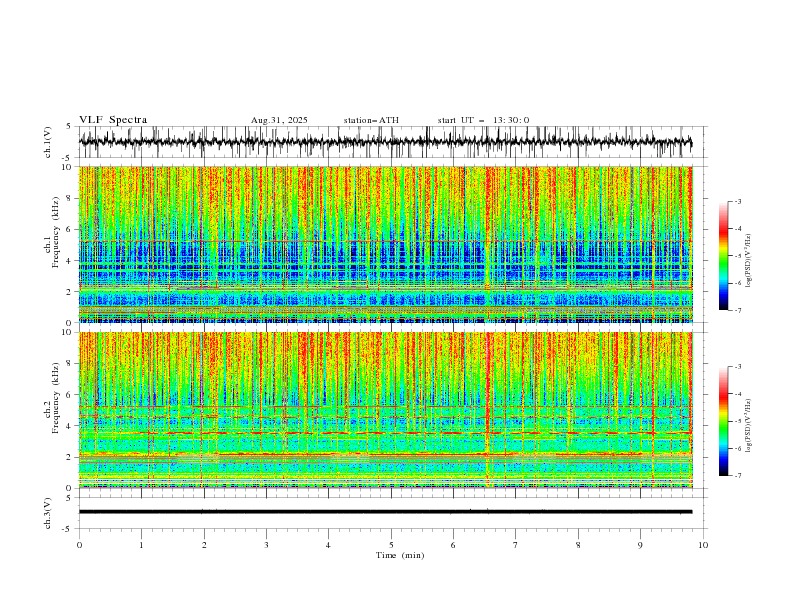Click the ch.2 "Frequency (kHz)" axis label
Image resolution: width=792 pixels, height=612 pixels.
click(55, 398)
